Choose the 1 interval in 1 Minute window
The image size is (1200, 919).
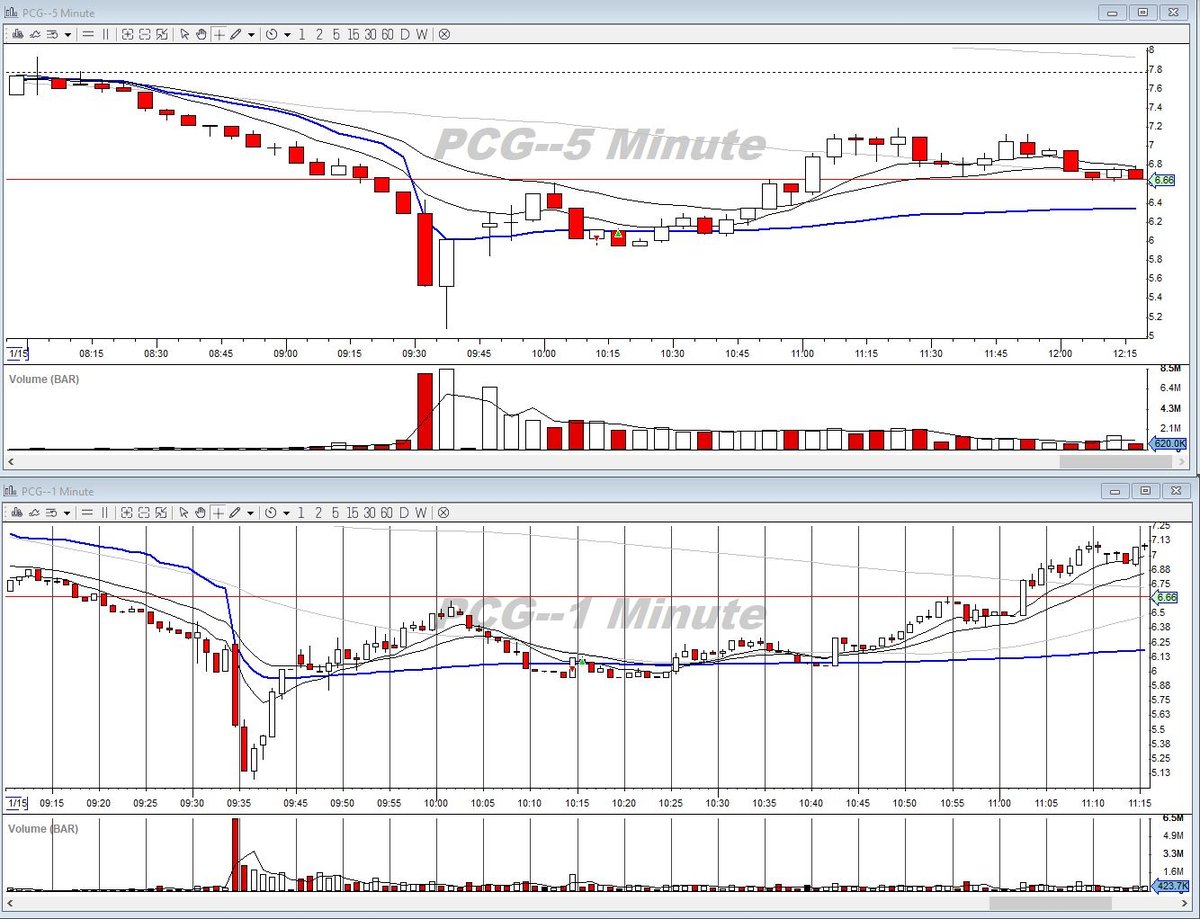point(302,512)
